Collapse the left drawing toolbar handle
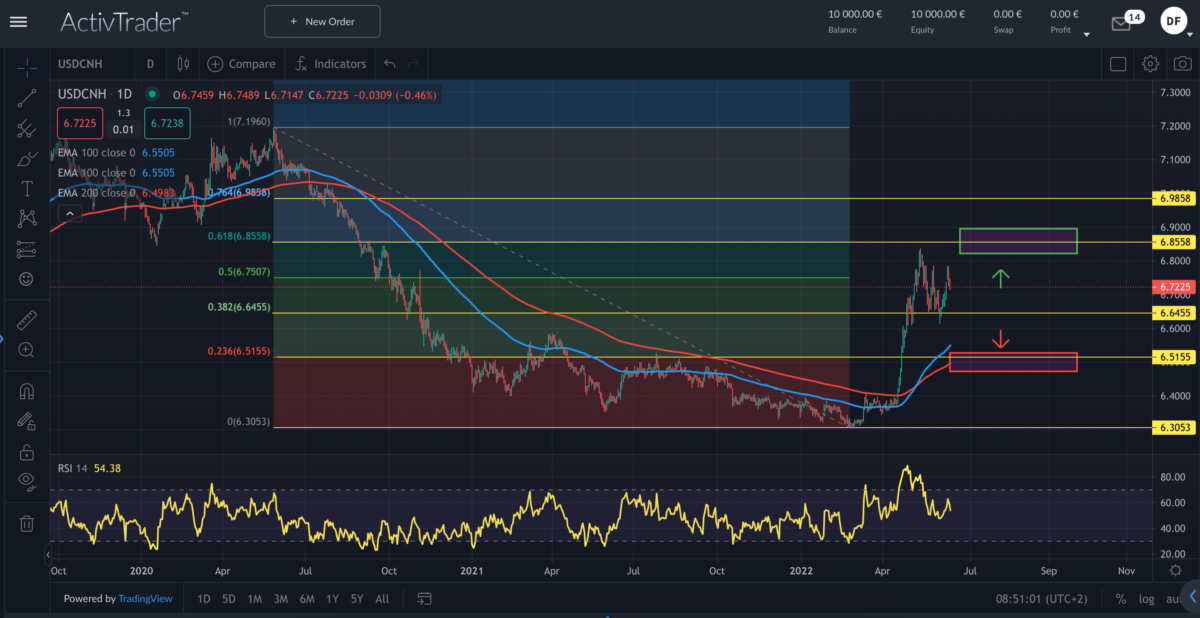Image resolution: width=1200 pixels, height=618 pixels. (x=48, y=554)
